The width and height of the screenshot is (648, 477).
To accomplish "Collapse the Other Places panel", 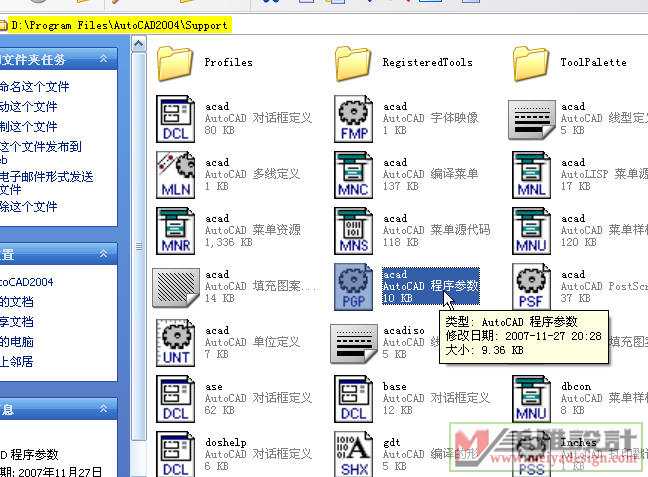I will tap(103, 254).
